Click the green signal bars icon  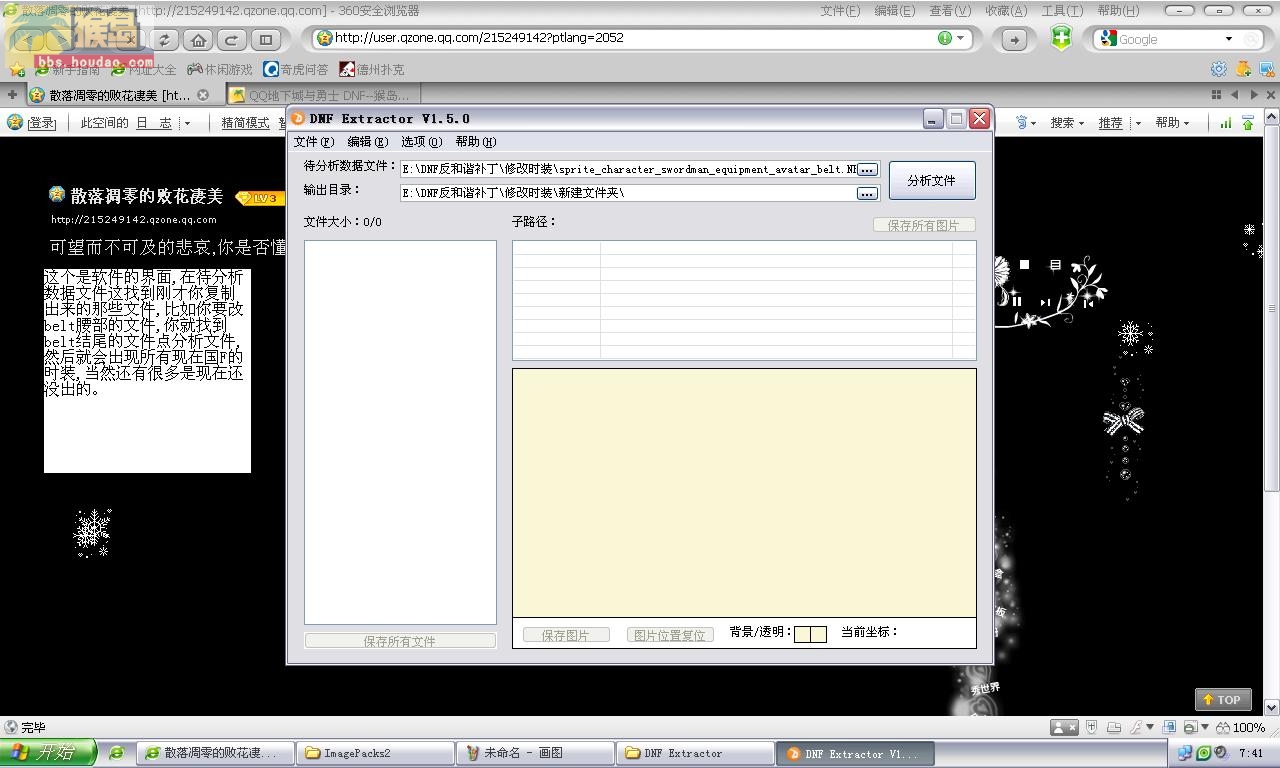click(x=1225, y=122)
